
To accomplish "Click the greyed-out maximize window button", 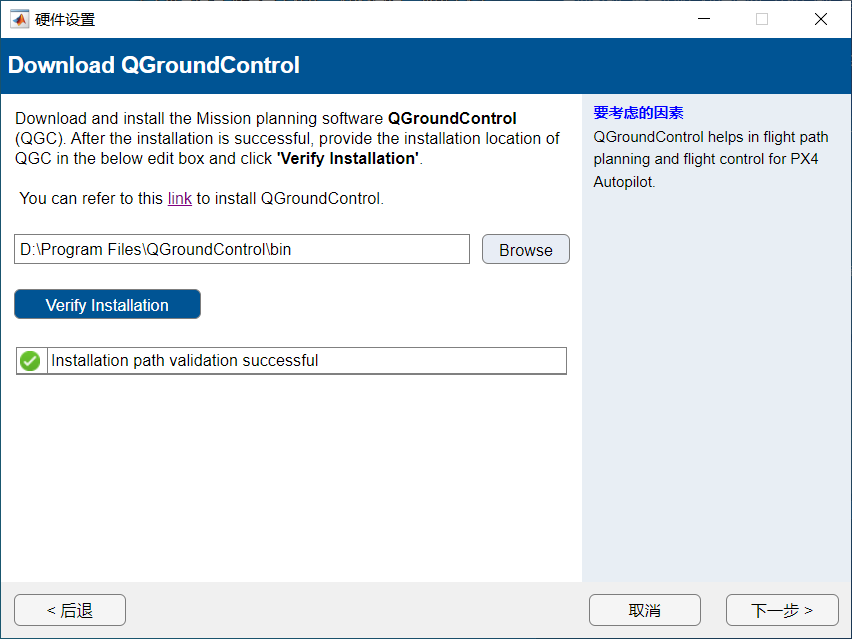I will [x=762, y=19].
